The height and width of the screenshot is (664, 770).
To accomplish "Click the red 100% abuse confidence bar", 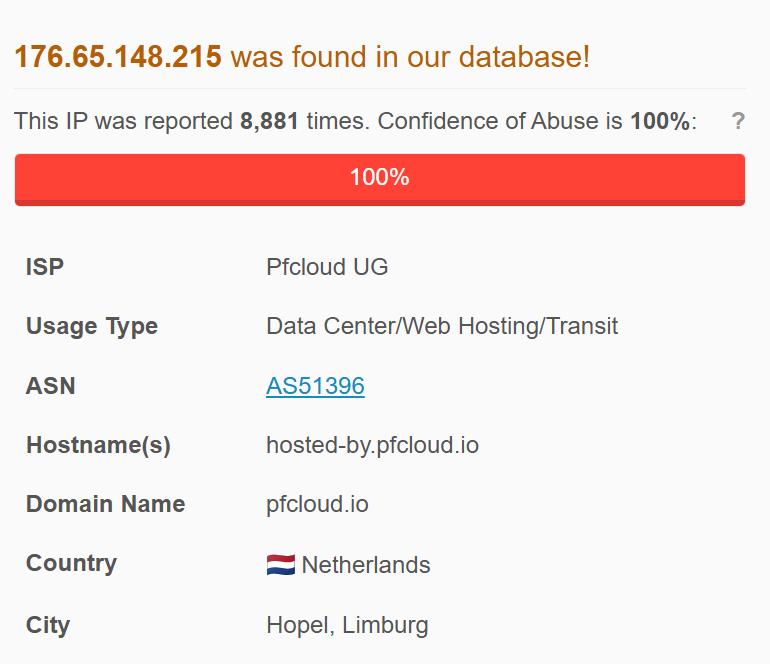I will click(x=380, y=179).
